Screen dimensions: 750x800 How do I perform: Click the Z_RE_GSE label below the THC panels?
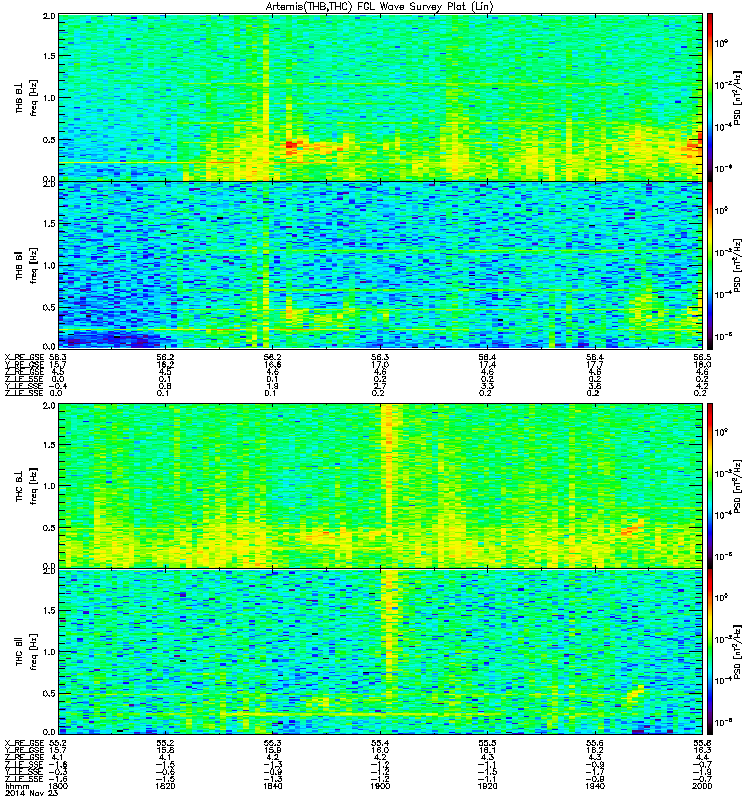coord(24,757)
